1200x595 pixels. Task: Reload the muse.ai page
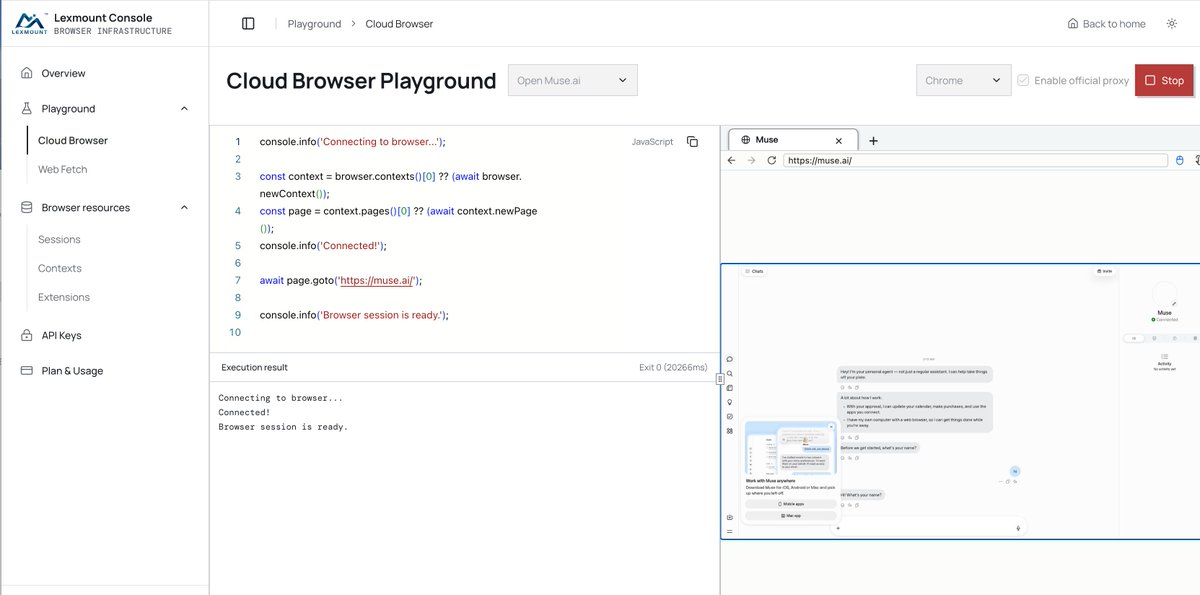point(771,160)
